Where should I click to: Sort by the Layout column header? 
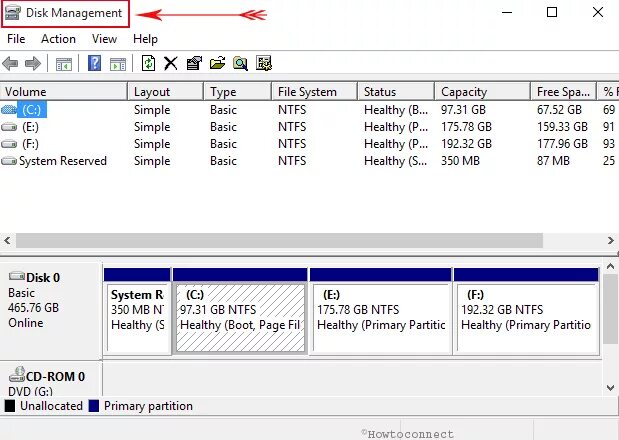click(x=165, y=92)
